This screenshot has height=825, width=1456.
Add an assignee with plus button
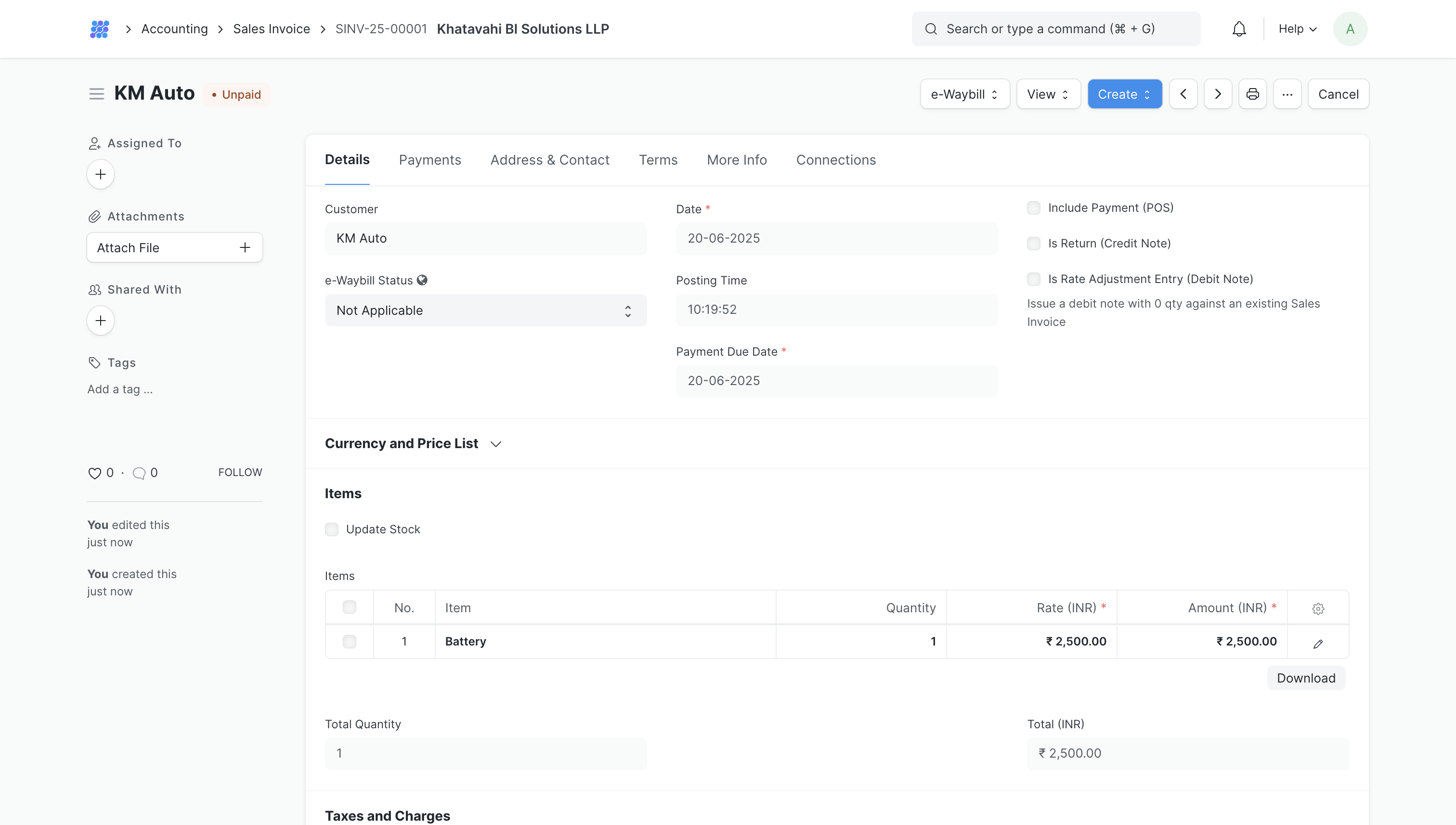pyautogui.click(x=101, y=174)
